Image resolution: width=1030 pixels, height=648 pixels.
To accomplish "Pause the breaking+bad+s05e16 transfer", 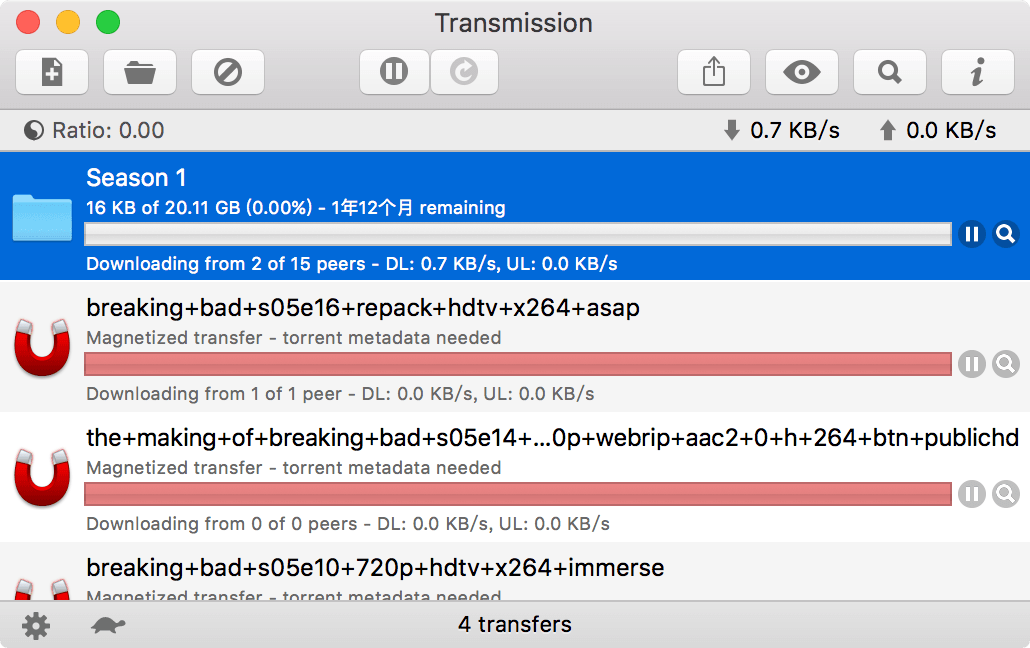I will [x=972, y=364].
